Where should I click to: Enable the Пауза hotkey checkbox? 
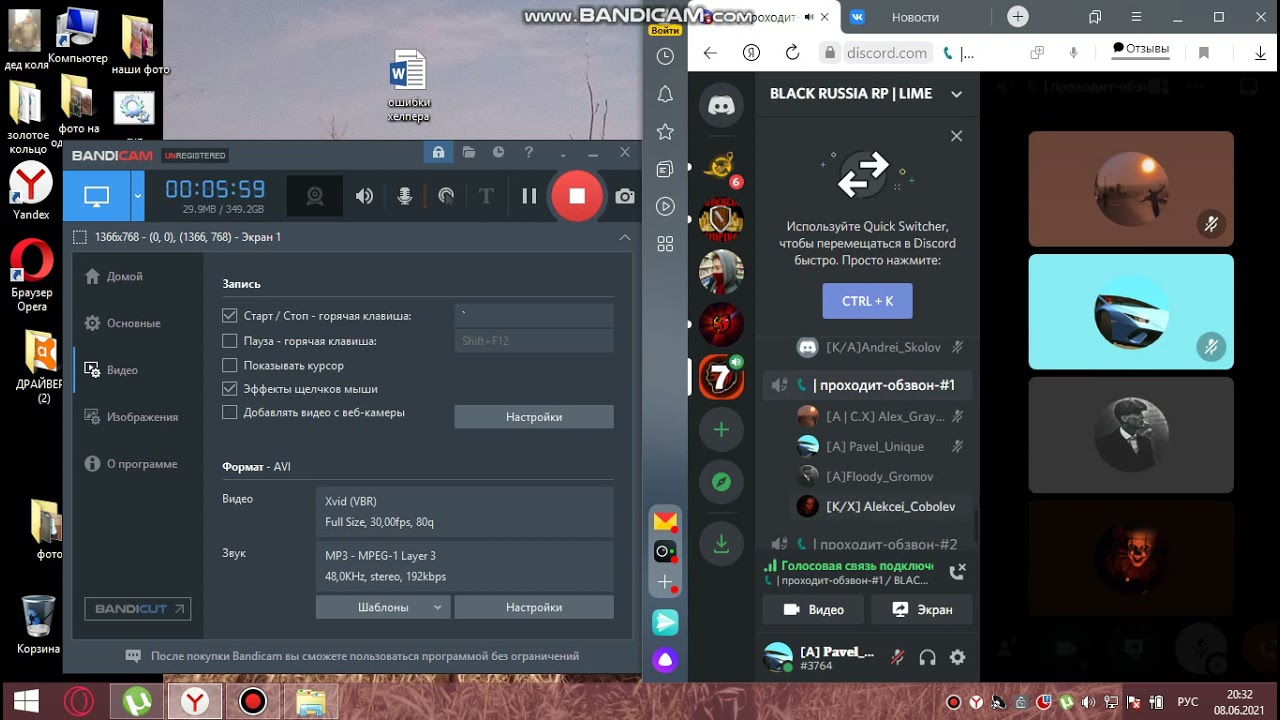pos(230,341)
